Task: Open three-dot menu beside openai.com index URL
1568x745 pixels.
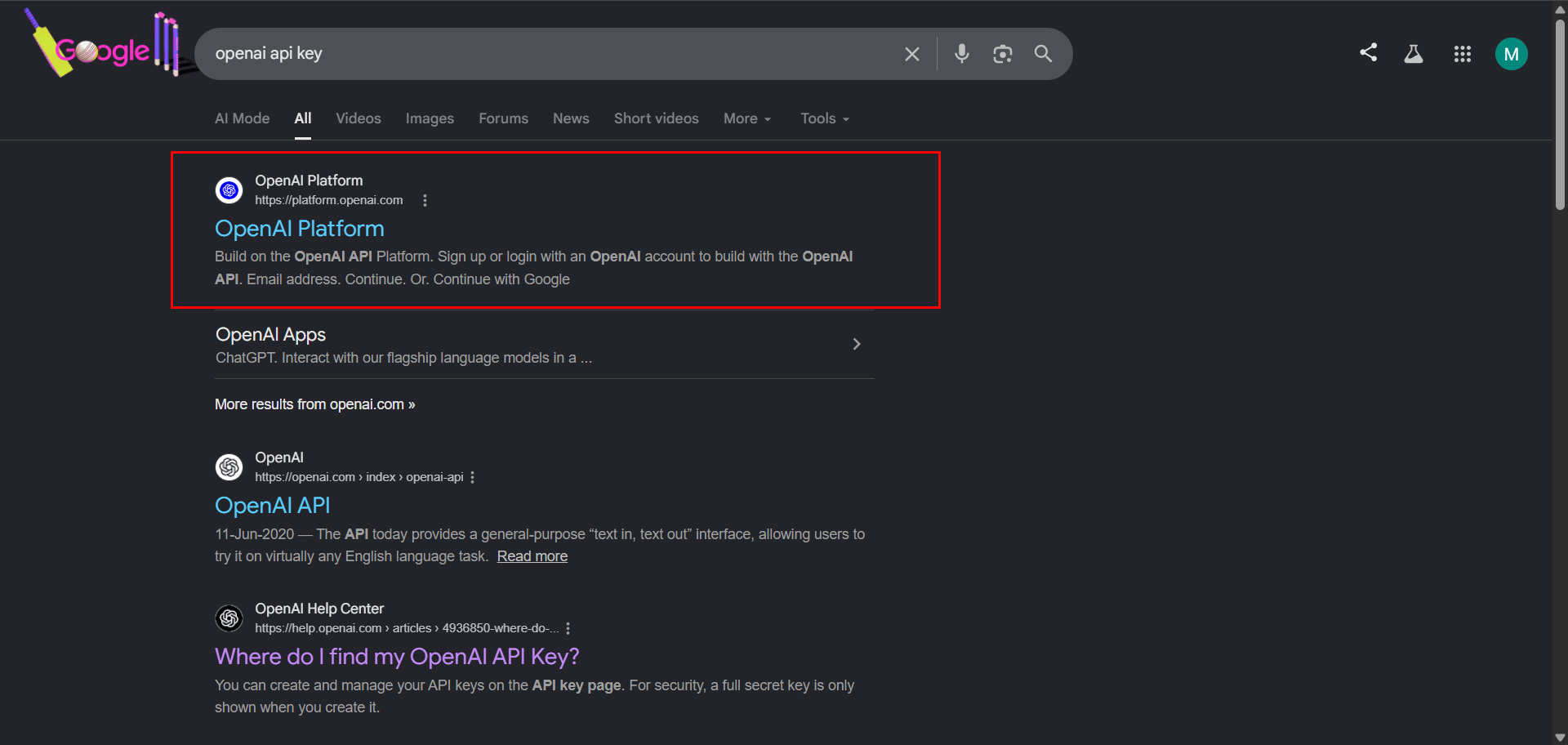Action: point(472,477)
